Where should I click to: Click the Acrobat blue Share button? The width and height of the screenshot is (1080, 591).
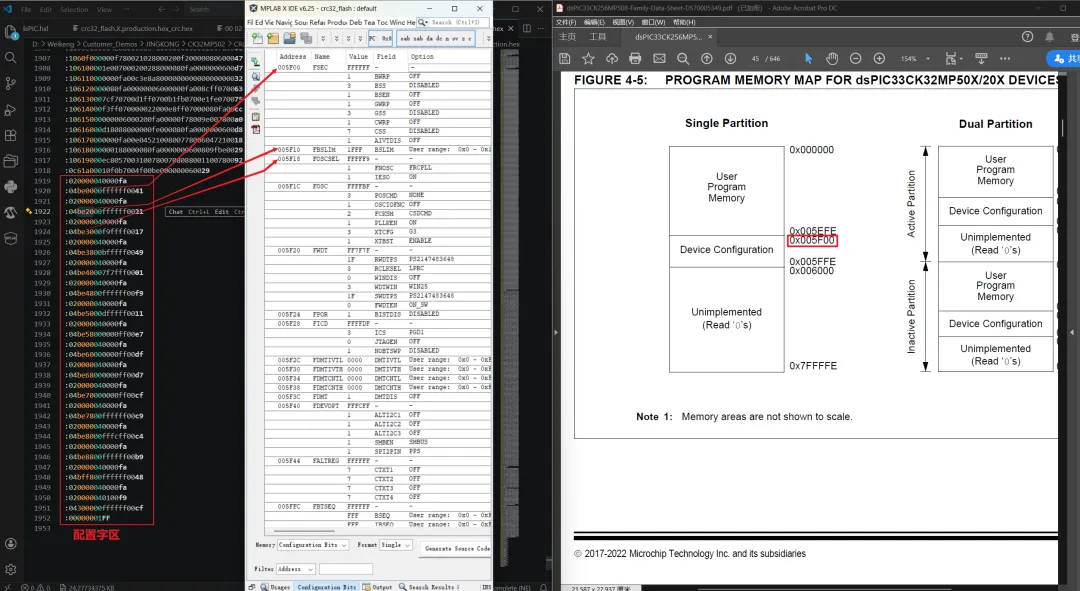1063,59
